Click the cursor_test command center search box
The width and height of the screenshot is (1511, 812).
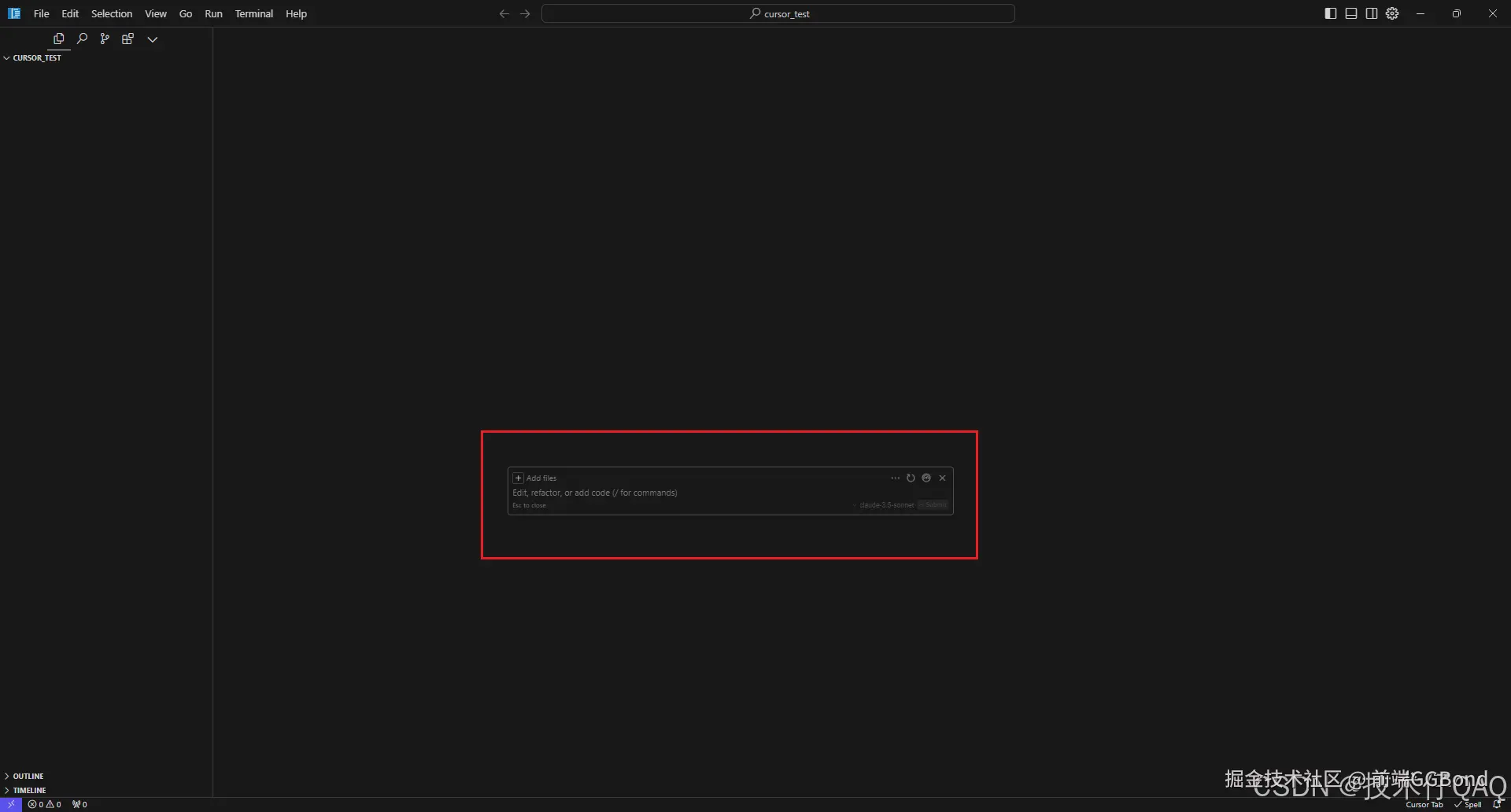pyautogui.click(x=778, y=13)
